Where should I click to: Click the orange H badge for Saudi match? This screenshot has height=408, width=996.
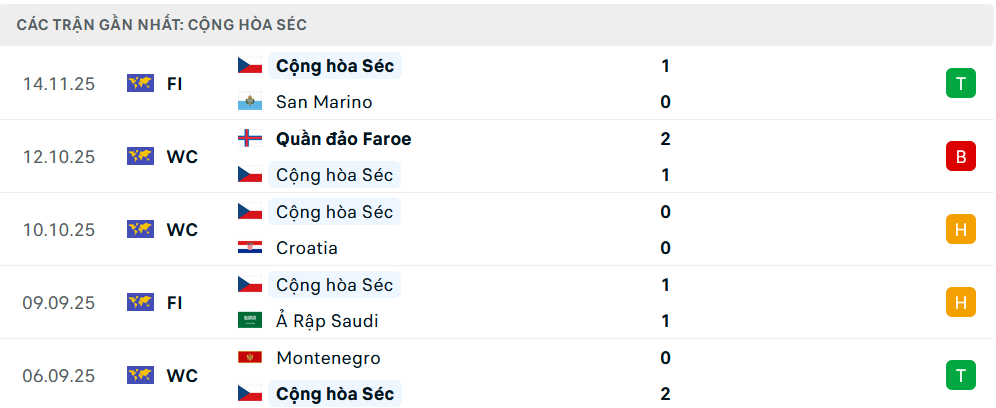point(960,302)
